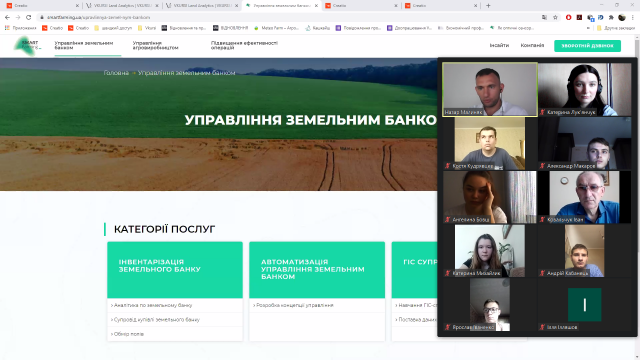Viewport: 640px width, 360px height.
Task: Click the address bar URL
Action: pyautogui.click(x=98, y=18)
